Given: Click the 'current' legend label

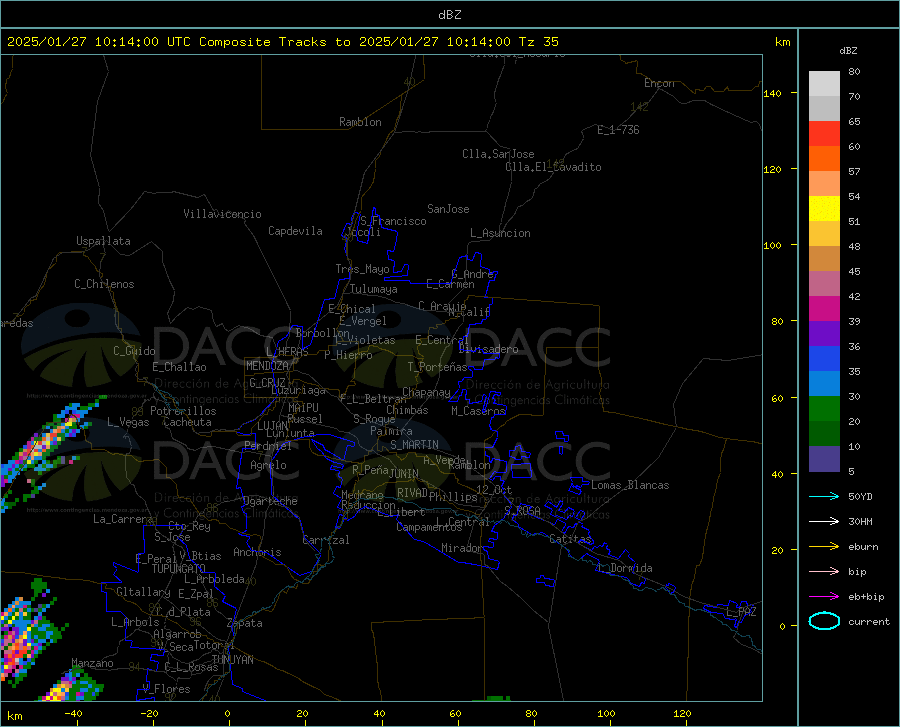Looking at the screenshot, I should [x=868, y=621].
